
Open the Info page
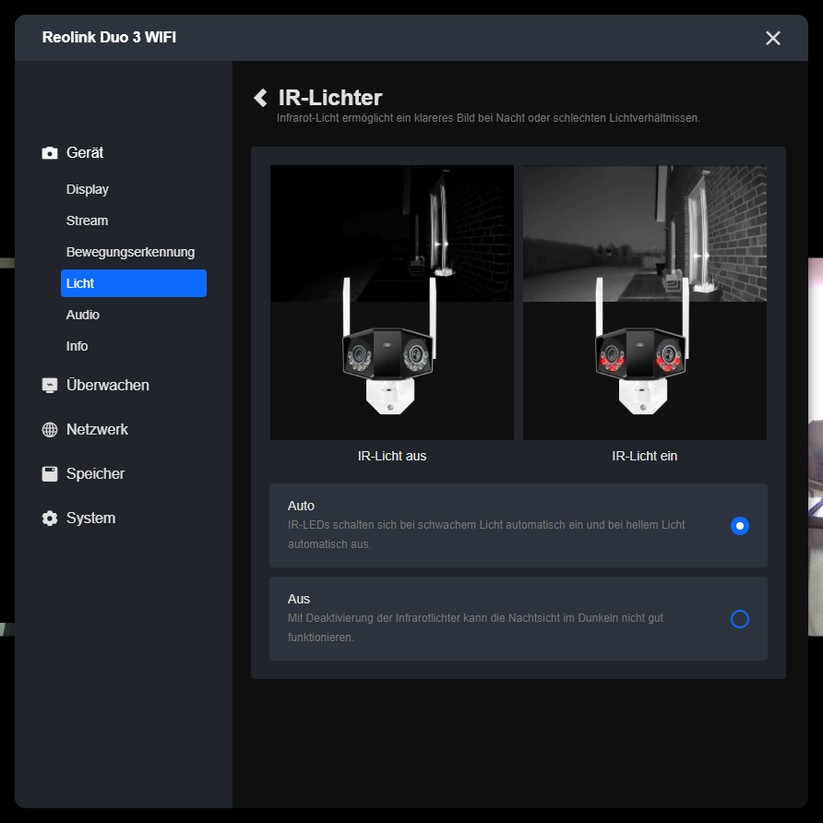pyautogui.click(x=76, y=346)
